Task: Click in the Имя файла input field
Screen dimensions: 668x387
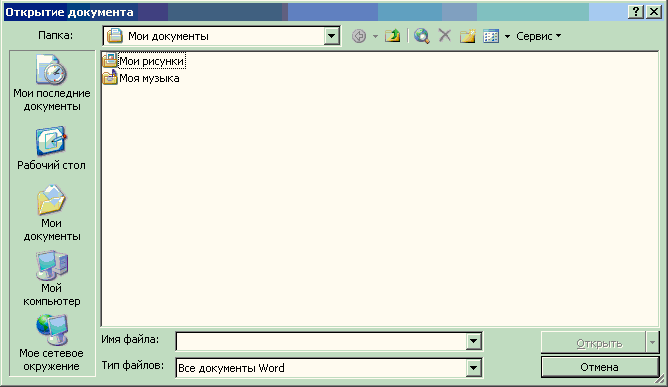Action: click(321, 341)
